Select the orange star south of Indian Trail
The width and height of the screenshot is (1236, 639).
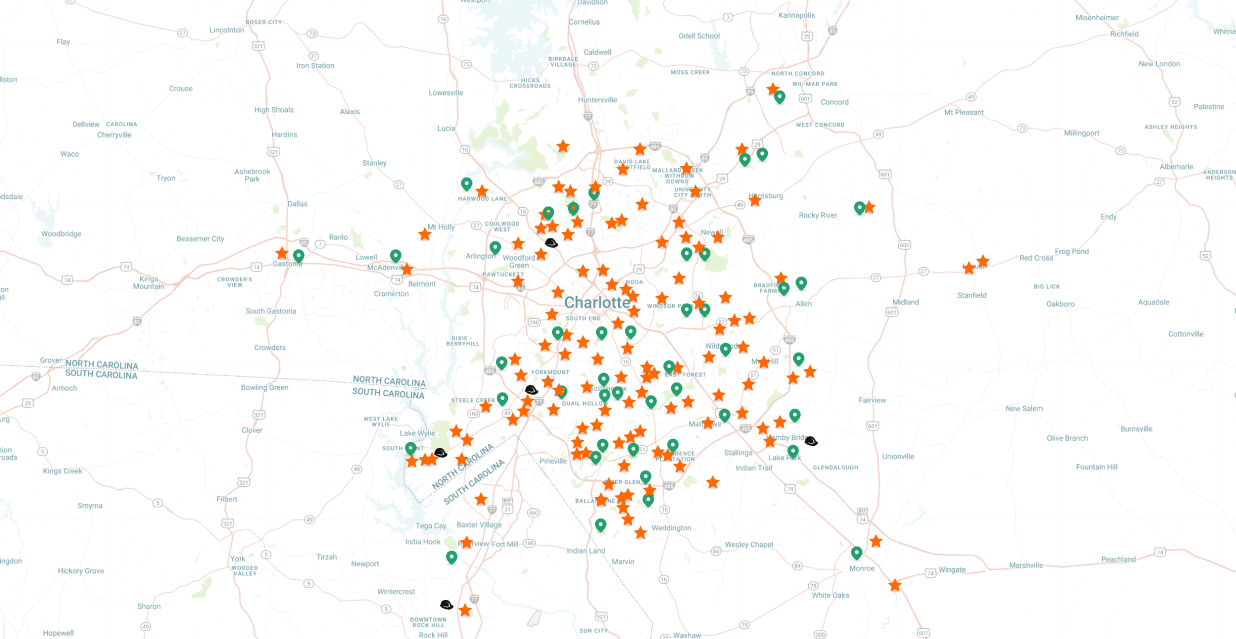click(x=712, y=482)
